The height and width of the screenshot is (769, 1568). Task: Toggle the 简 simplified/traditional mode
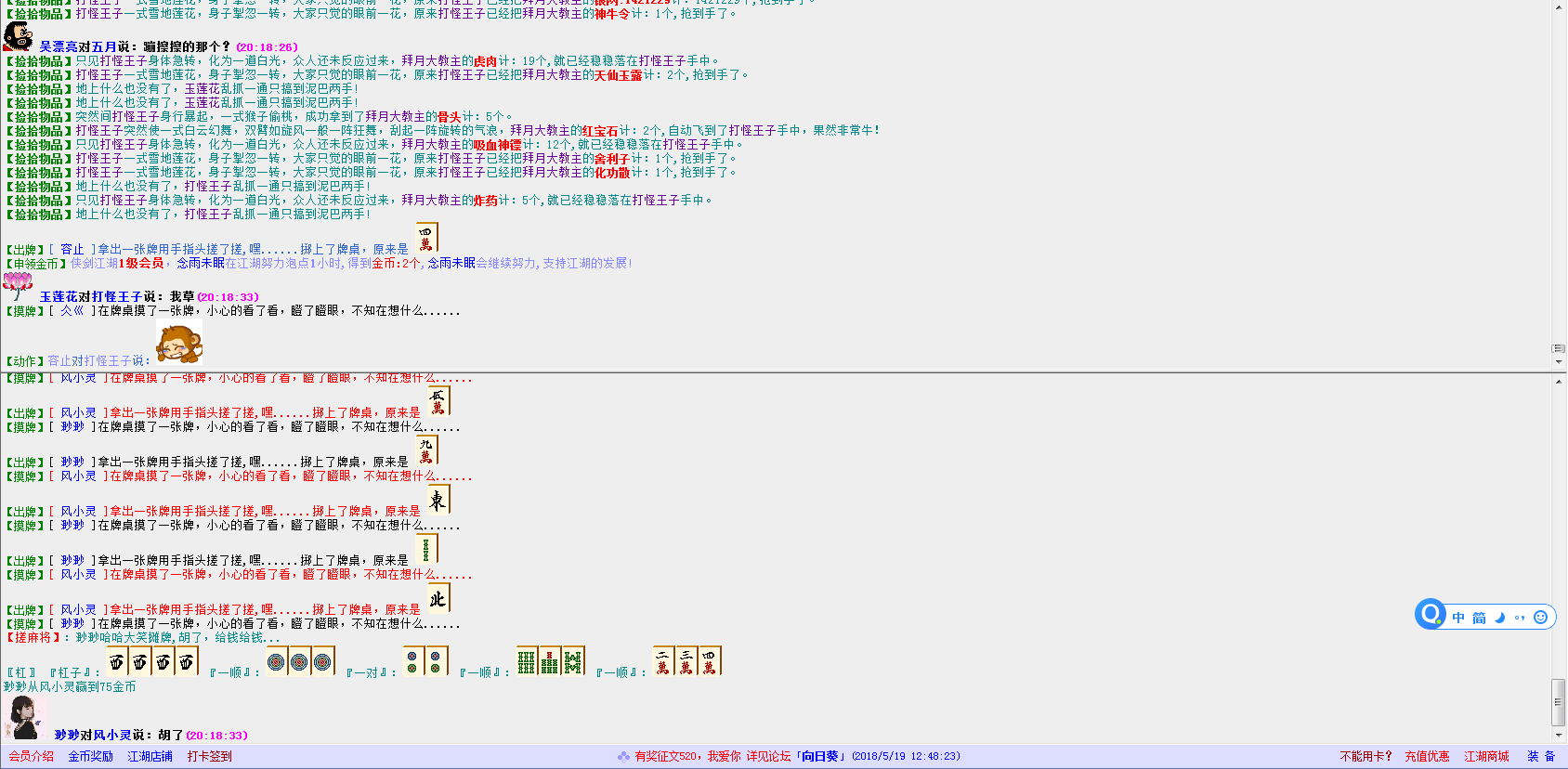pyautogui.click(x=1479, y=618)
